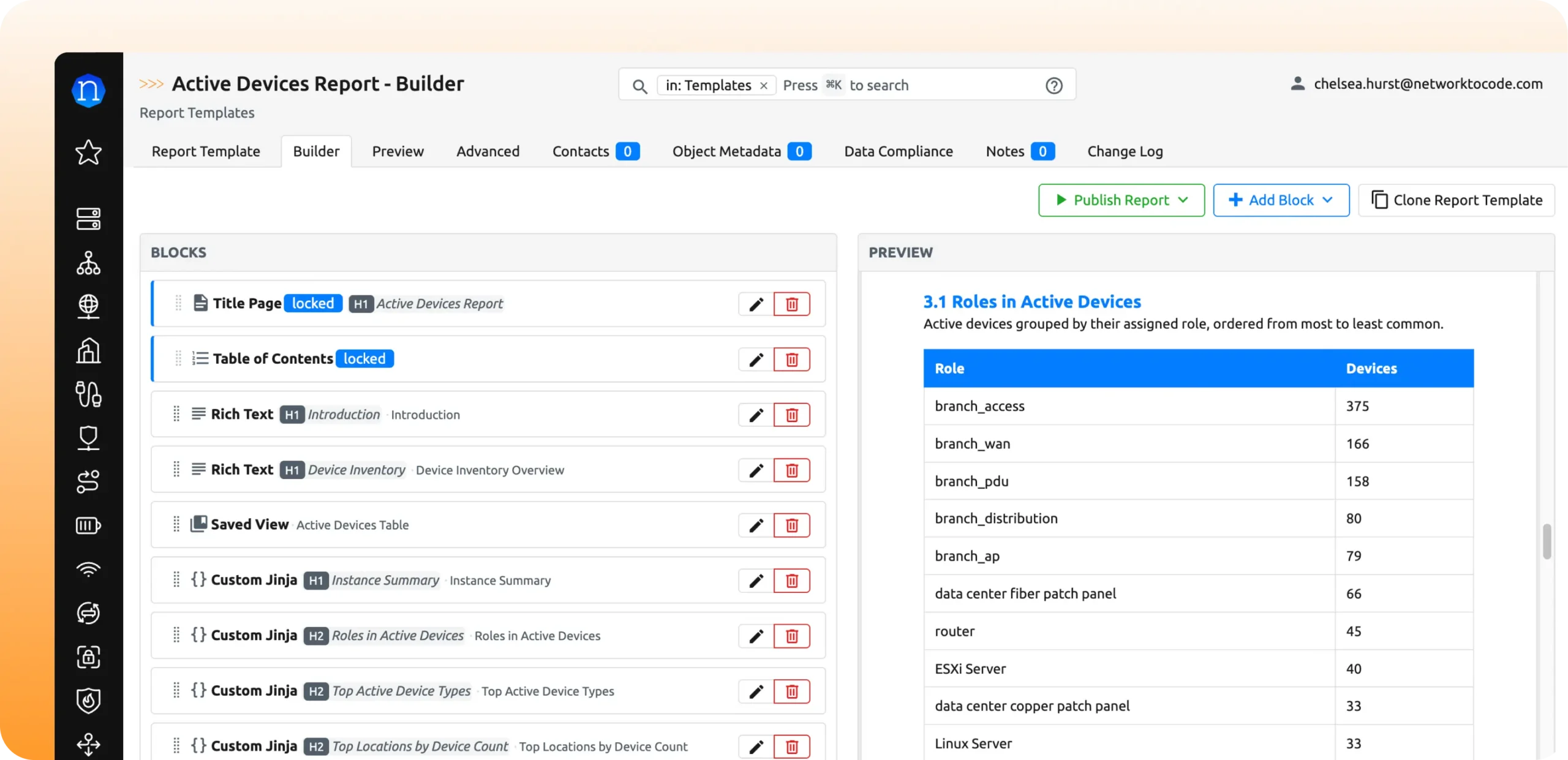Expand the Add Block dropdown
This screenshot has height=760, width=1568.
(x=1281, y=200)
